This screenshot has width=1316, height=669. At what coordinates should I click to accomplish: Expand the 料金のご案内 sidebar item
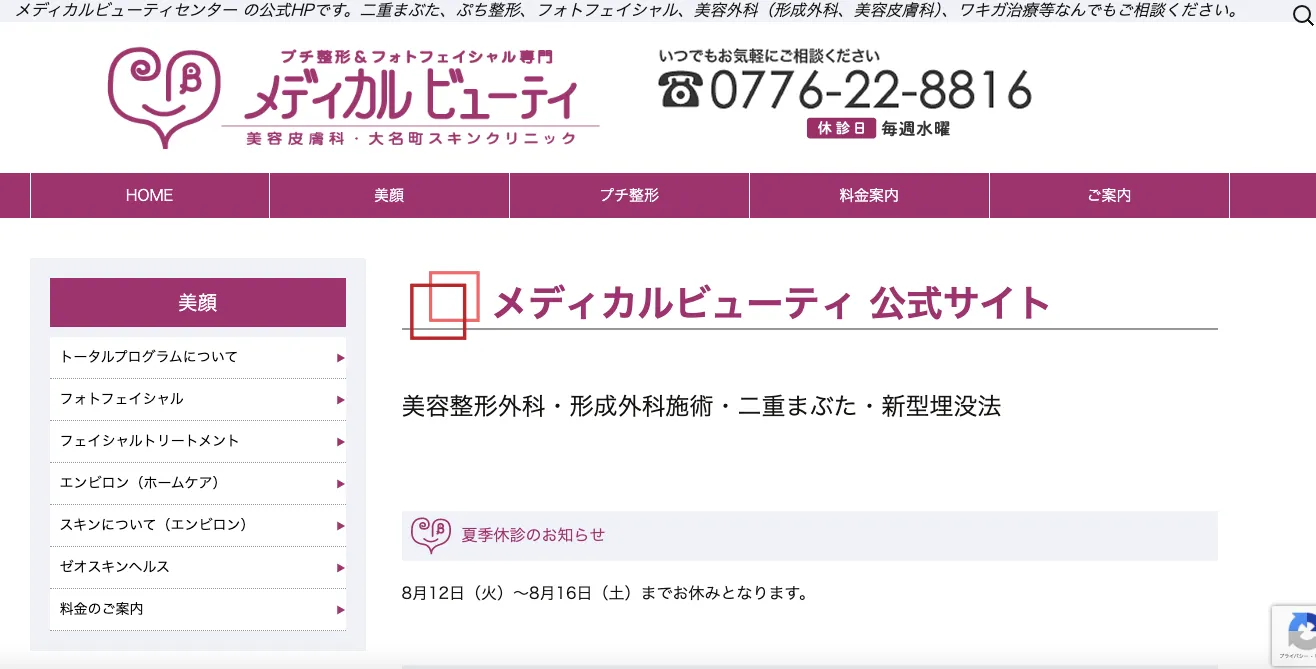(x=197, y=608)
